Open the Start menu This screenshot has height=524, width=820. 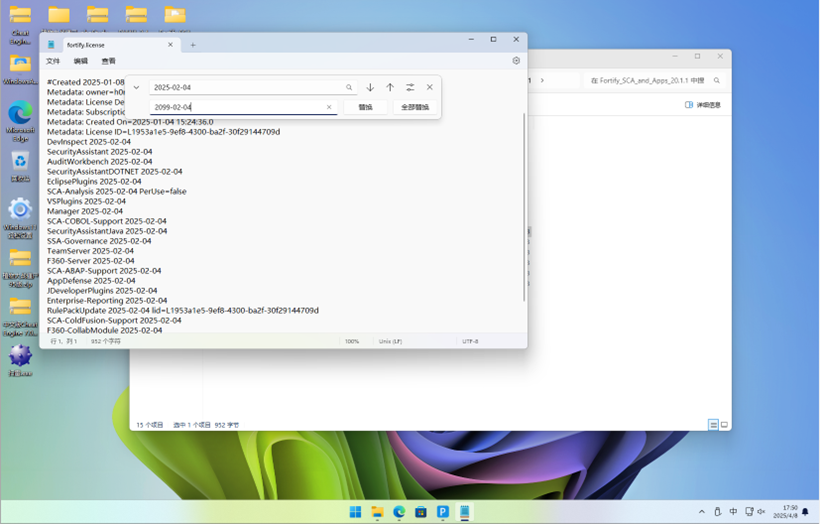click(356, 511)
